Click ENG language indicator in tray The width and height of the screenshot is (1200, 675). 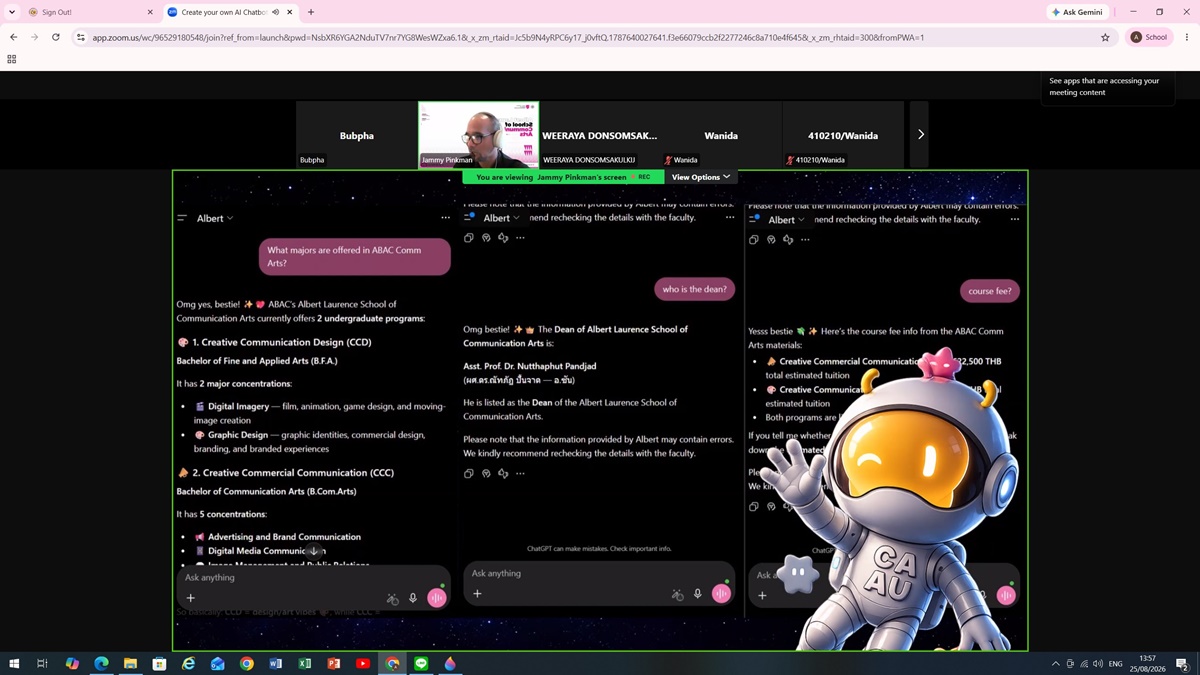click(x=1115, y=663)
